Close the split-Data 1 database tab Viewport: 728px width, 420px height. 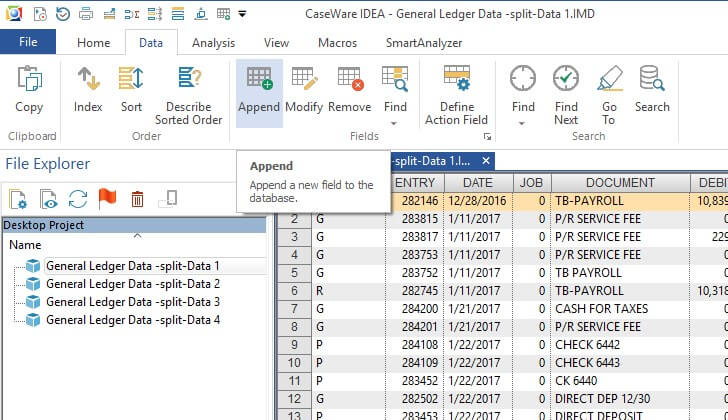pos(486,161)
